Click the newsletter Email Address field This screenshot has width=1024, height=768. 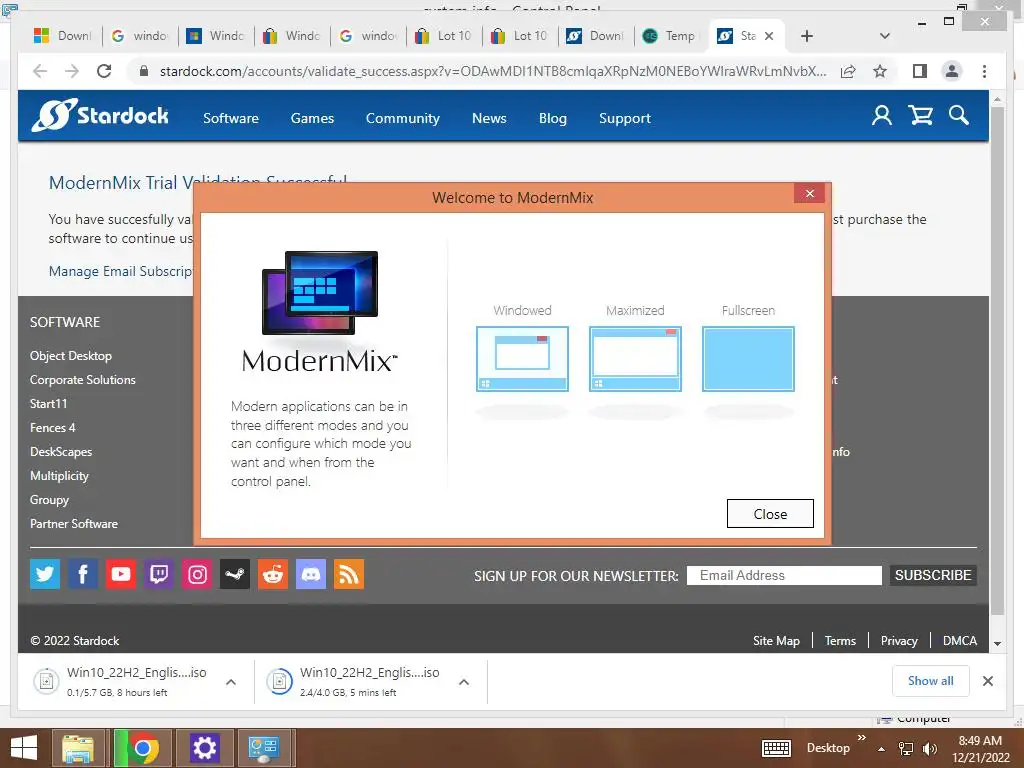[784, 575]
